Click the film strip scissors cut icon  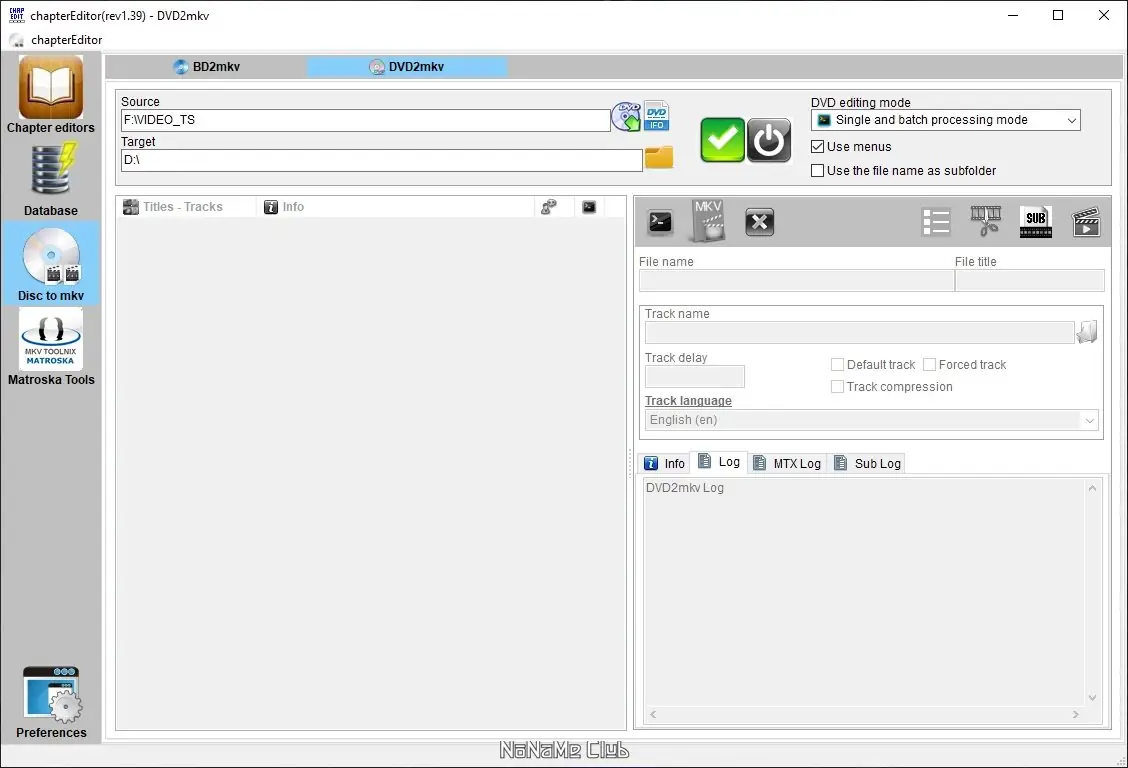(x=986, y=221)
